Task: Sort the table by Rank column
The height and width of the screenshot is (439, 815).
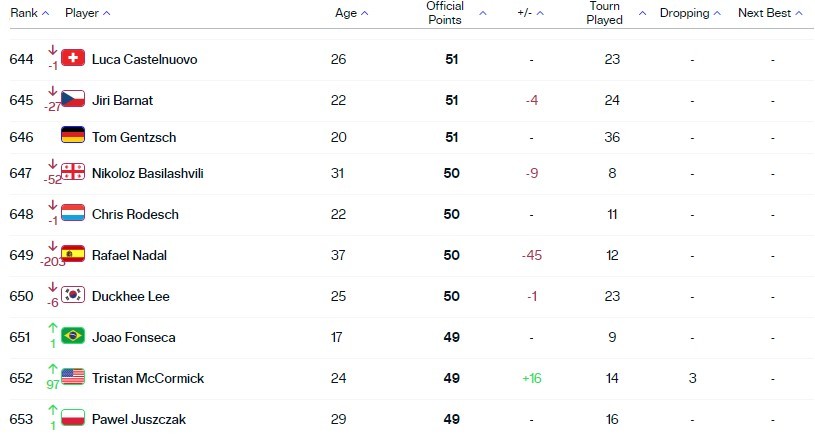Action: click(x=30, y=13)
